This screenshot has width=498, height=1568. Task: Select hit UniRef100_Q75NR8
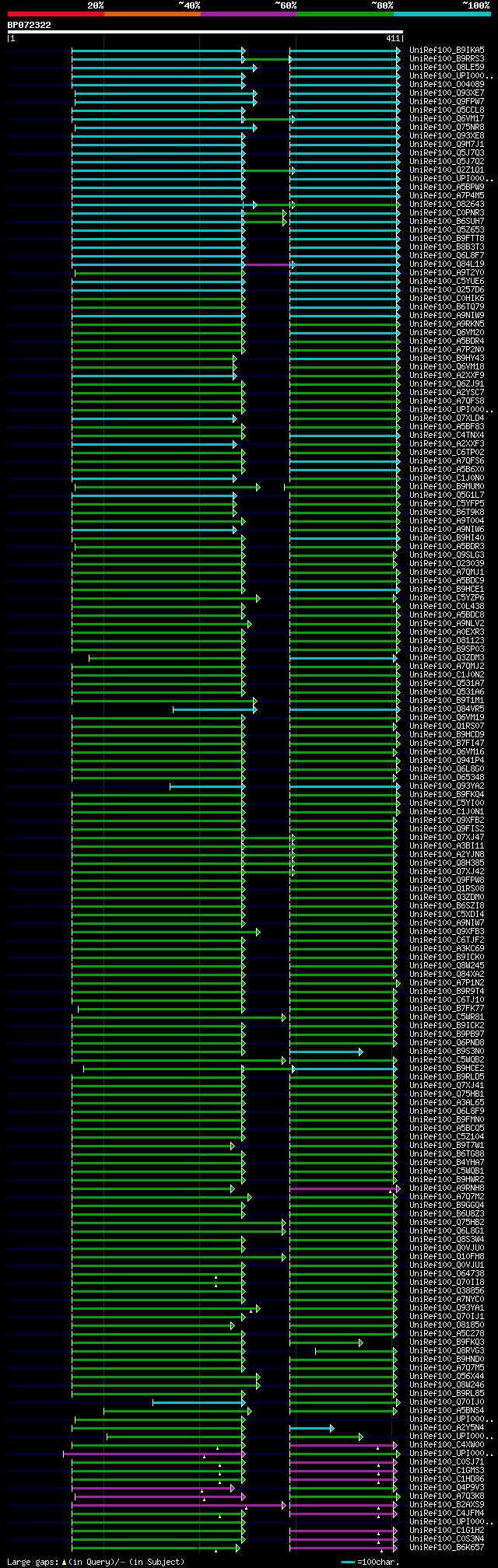point(447,127)
